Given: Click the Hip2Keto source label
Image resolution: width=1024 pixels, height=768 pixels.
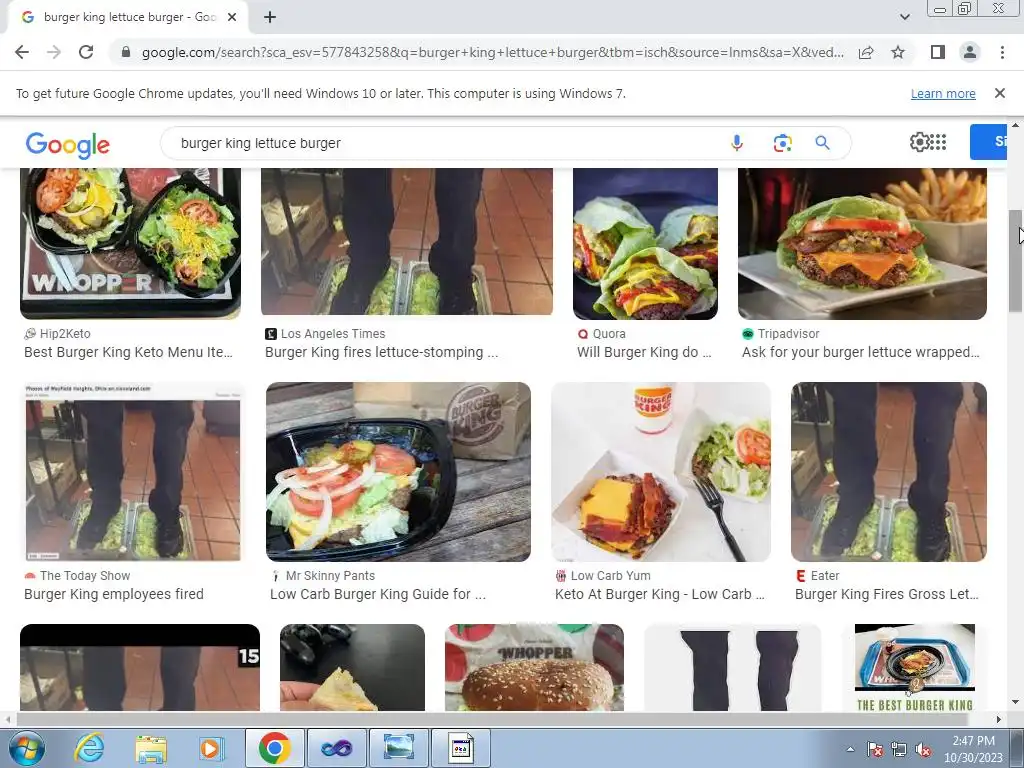Looking at the screenshot, I should pyautogui.click(x=65, y=334).
